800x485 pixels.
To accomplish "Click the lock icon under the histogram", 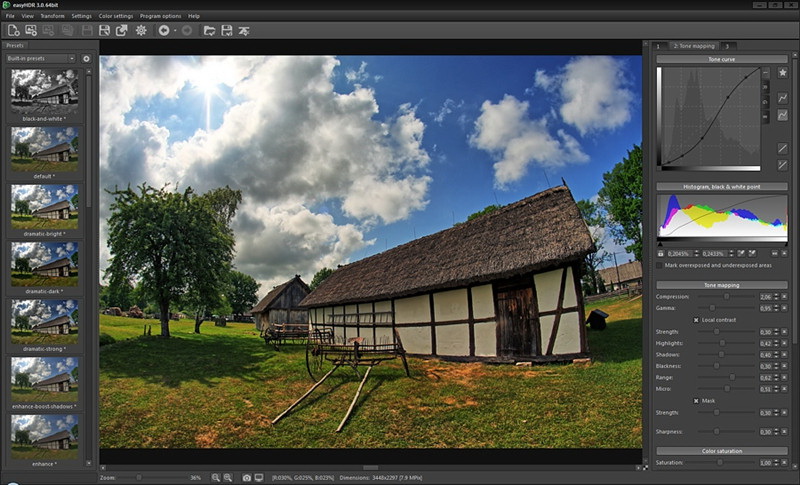I will [660, 253].
